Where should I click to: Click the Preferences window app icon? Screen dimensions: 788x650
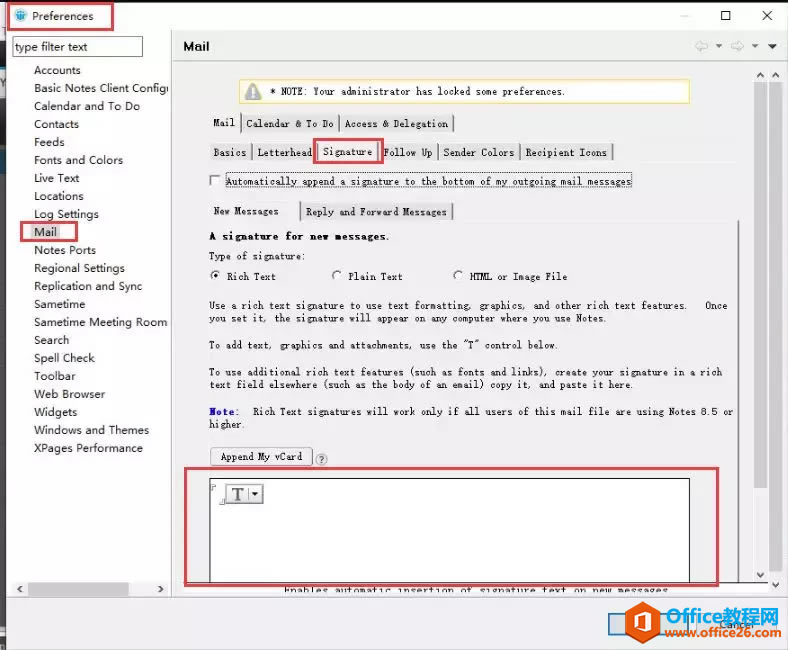click(20, 16)
